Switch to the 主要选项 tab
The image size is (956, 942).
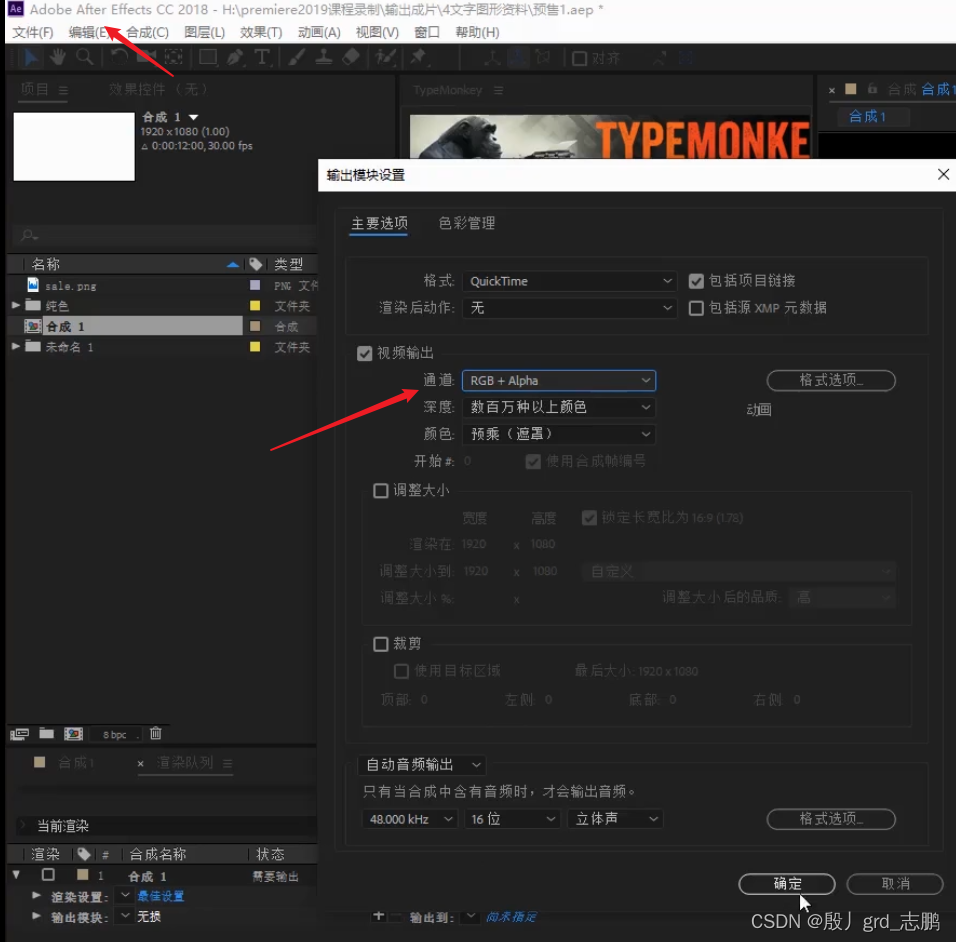click(379, 223)
